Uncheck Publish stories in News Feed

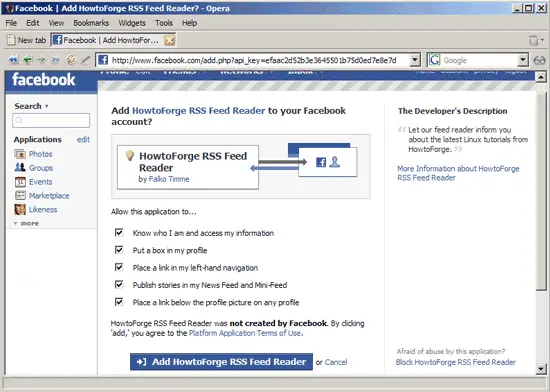(x=119, y=284)
